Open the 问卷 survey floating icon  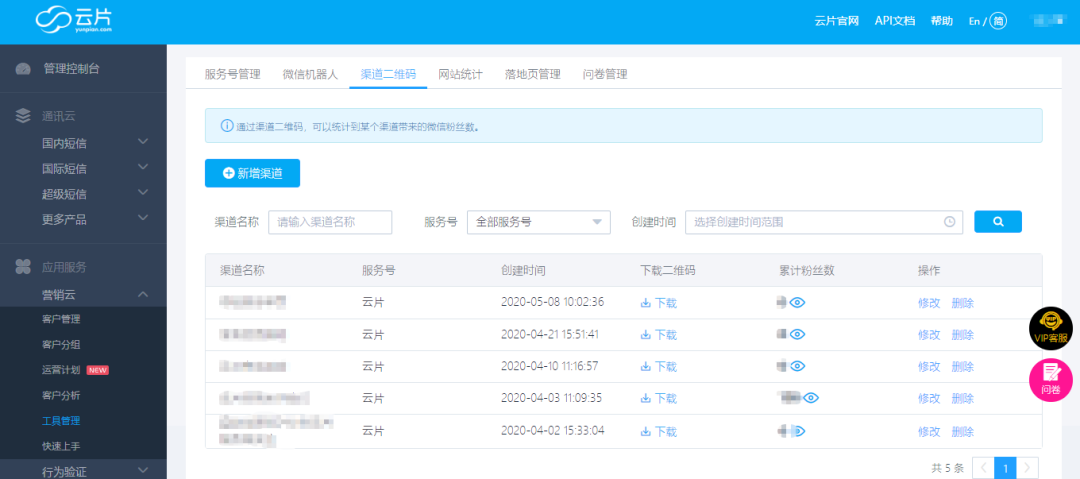click(x=1050, y=378)
